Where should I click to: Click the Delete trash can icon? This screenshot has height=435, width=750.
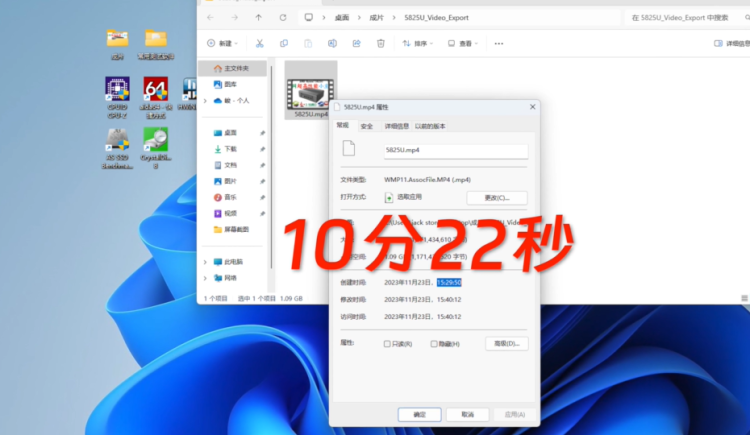pyautogui.click(x=381, y=44)
